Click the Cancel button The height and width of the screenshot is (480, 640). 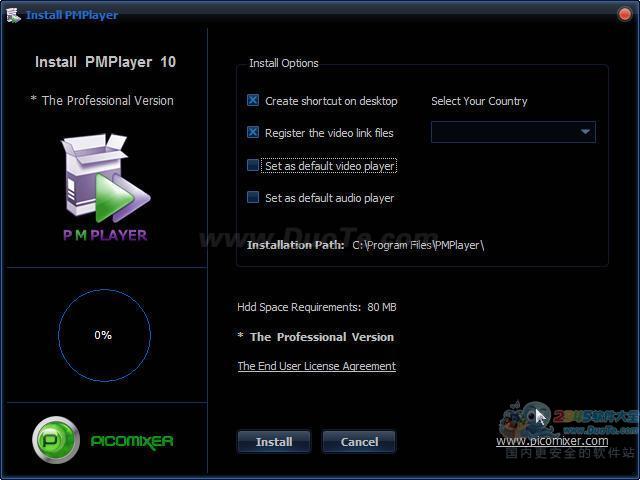coord(359,442)
